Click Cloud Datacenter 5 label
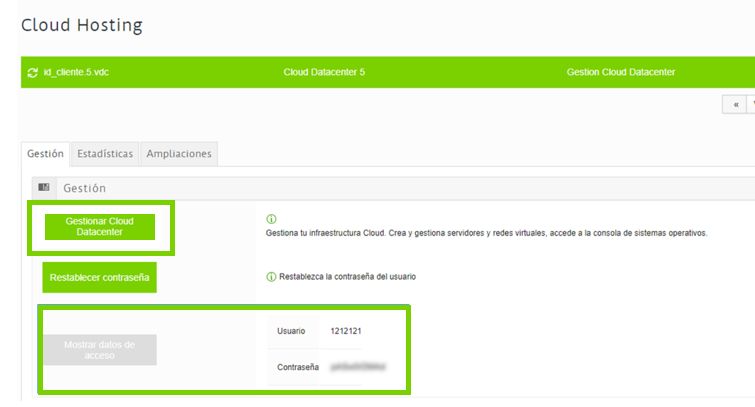 [324, 72]
